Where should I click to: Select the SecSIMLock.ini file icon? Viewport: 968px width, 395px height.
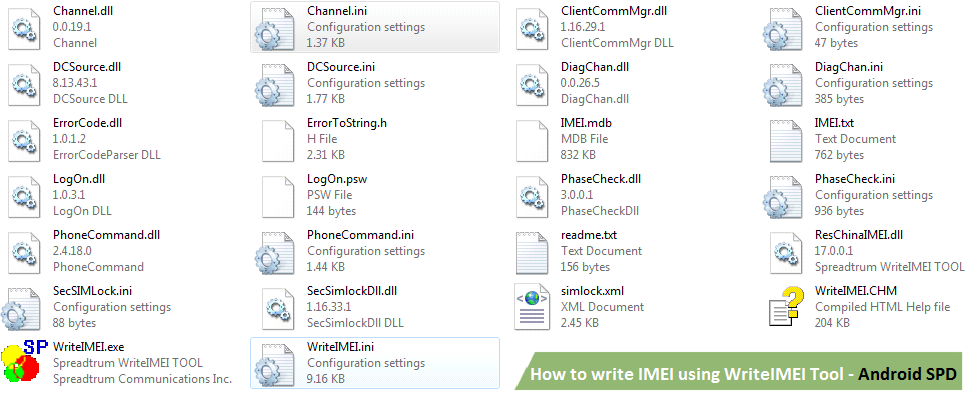coord(22,309)
